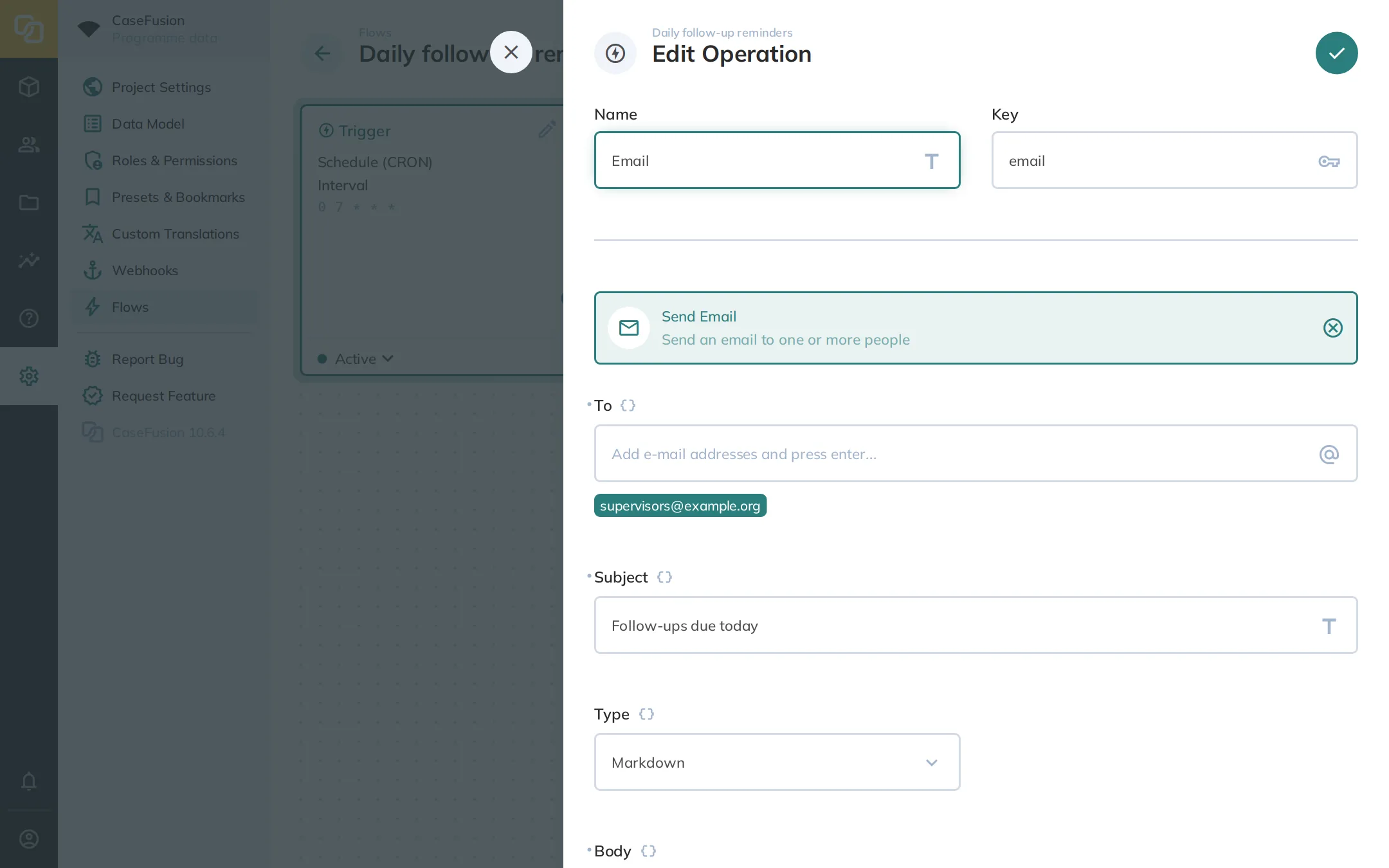1389x868 pixels.
Task: Open File Library folder icon
Action: pyautogui.click(x=29, y=203)
